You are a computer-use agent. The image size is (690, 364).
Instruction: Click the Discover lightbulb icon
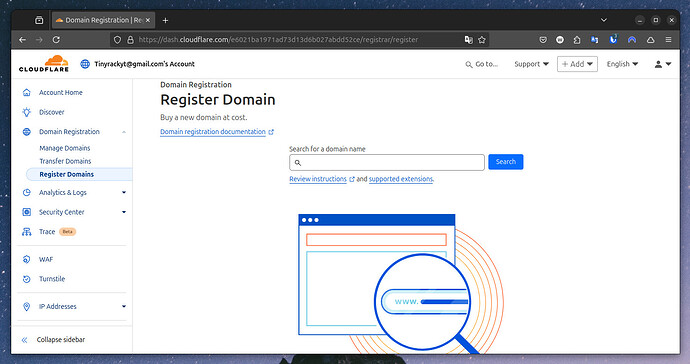(27, 112)
